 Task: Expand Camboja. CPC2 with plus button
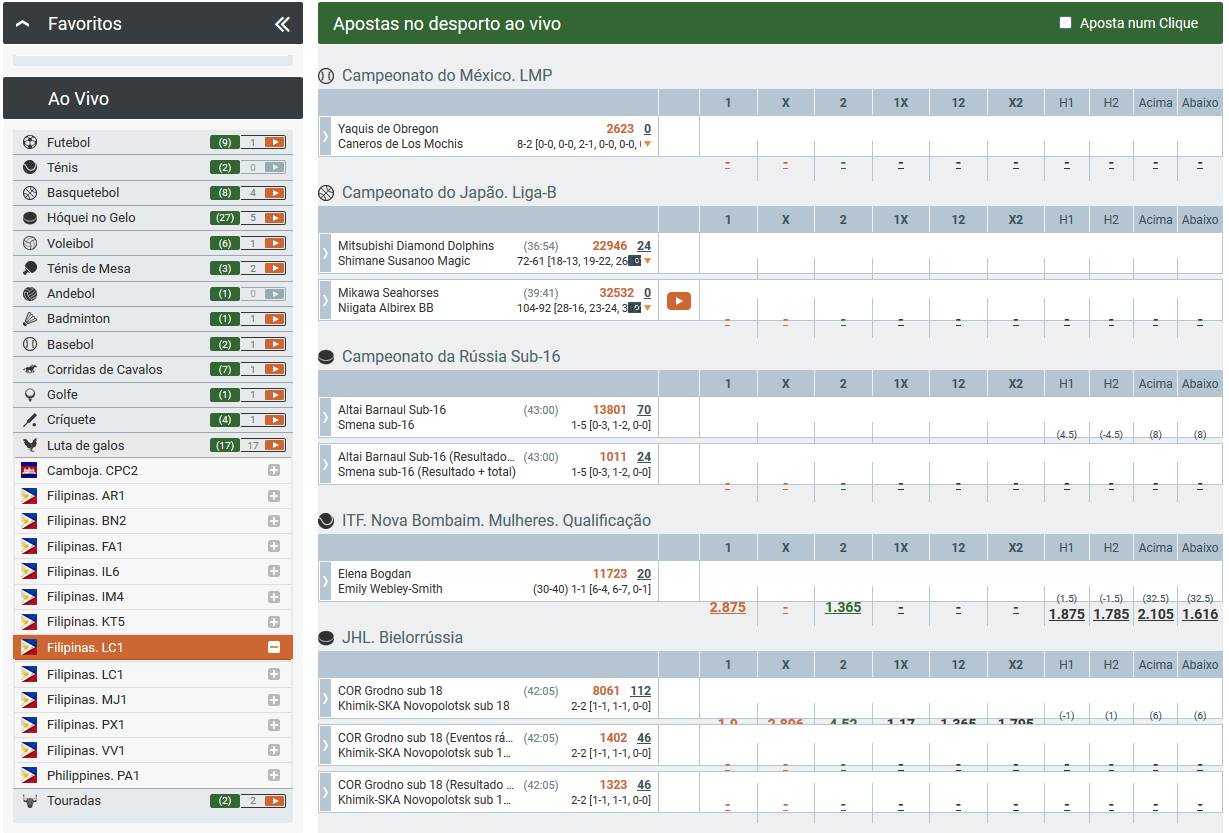274,471
